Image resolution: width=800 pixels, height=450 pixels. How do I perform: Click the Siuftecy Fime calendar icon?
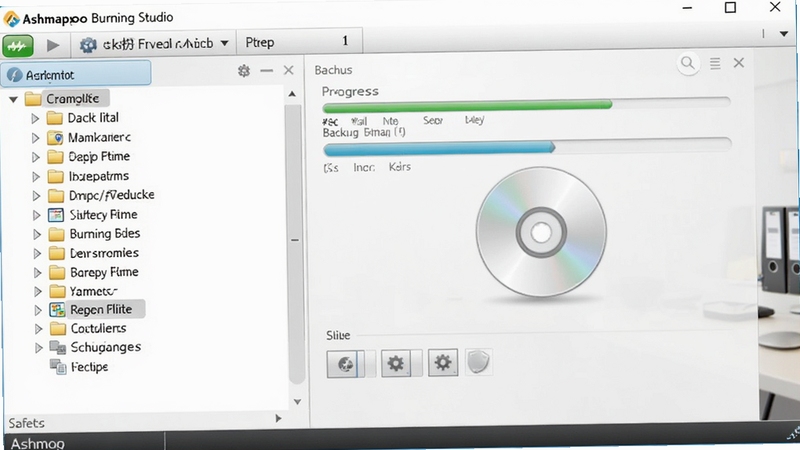(x=56, y=215)
